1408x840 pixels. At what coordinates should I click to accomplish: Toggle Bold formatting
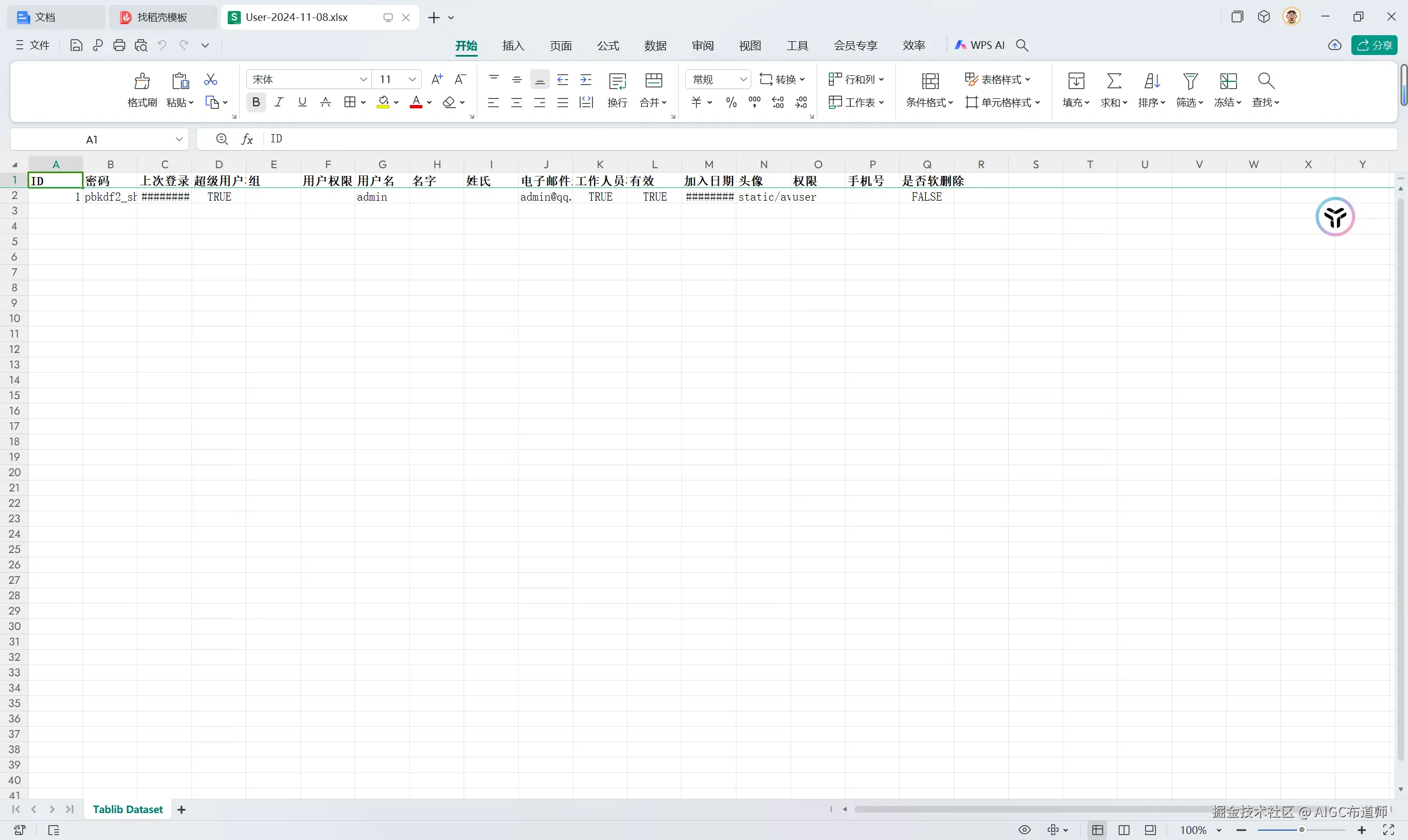[256, 102]
